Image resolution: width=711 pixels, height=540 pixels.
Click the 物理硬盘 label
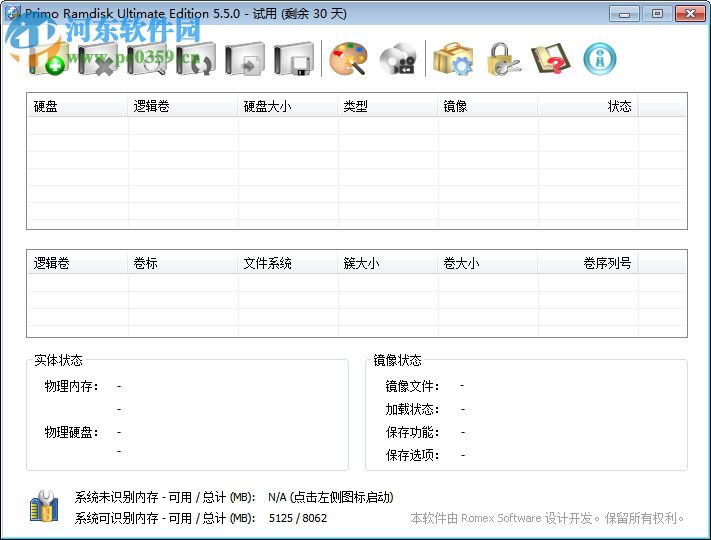click(x=71, y=432)
